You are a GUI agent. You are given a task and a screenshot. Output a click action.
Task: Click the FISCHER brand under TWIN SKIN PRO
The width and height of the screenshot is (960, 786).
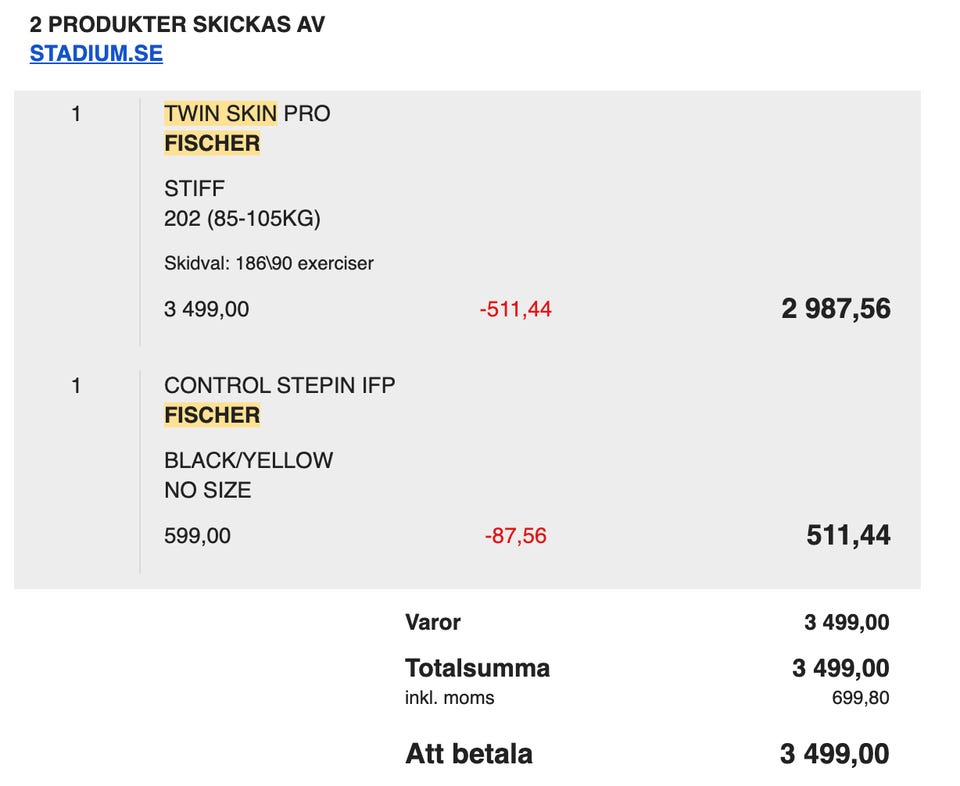coord(212,144)
